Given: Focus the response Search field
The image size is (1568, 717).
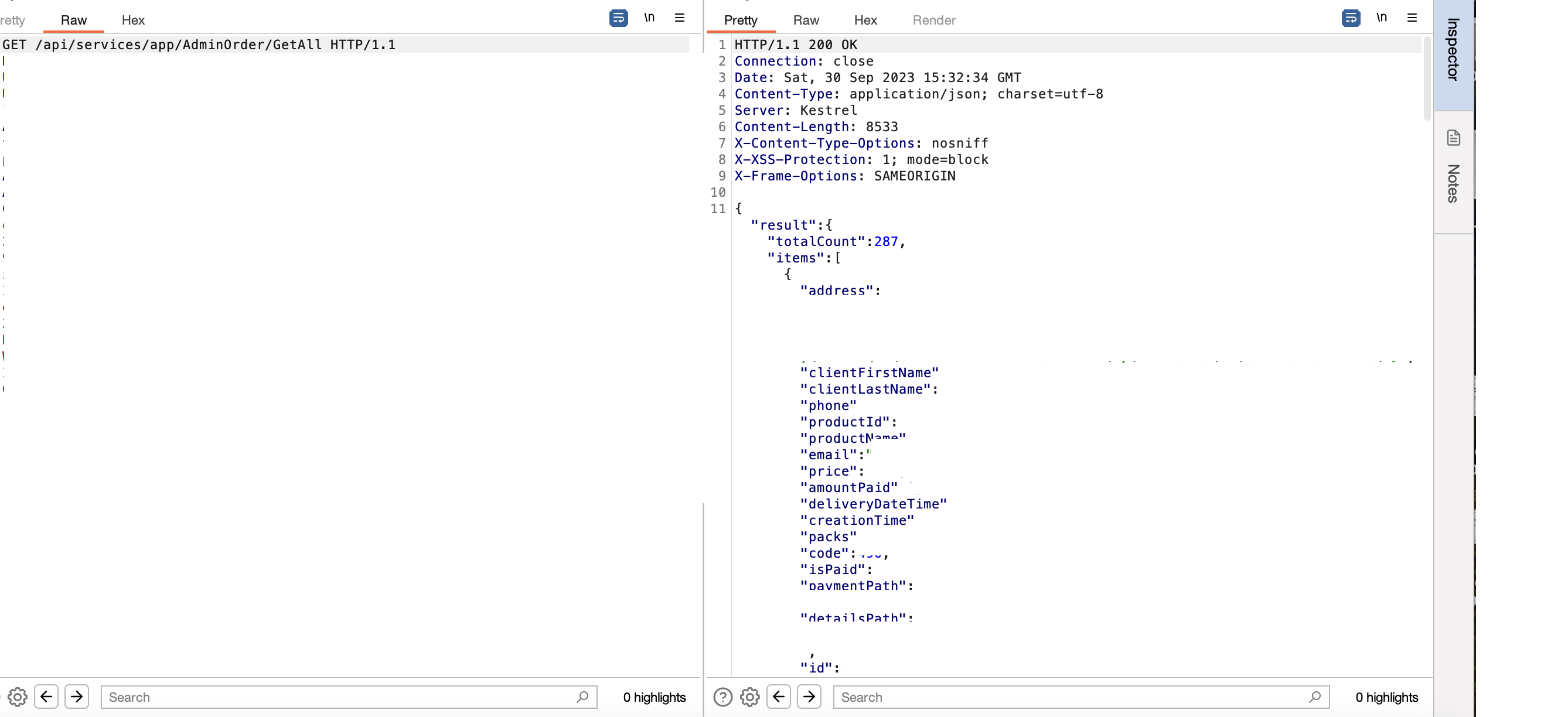Looking at the screenshot, I should [1081, 697].
